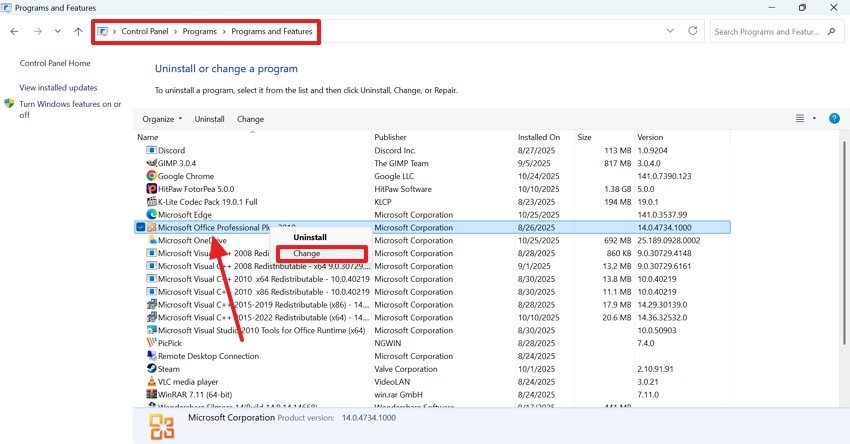Select Discord install date 8/27/2025
Viewport: 850px width, 444px height.
[x=536, y=150]
